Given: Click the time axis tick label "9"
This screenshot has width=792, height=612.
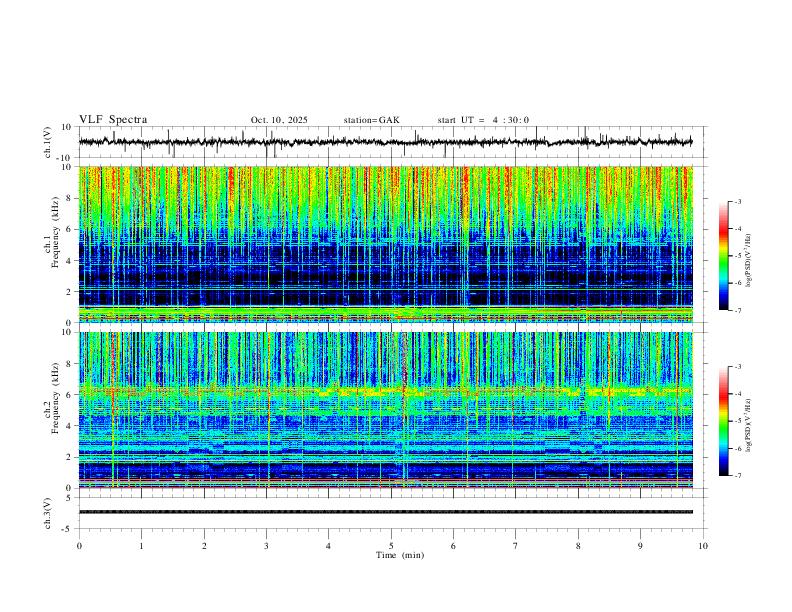Looking at the screenshot, I should pyautogui.click(x=640, y=546).
